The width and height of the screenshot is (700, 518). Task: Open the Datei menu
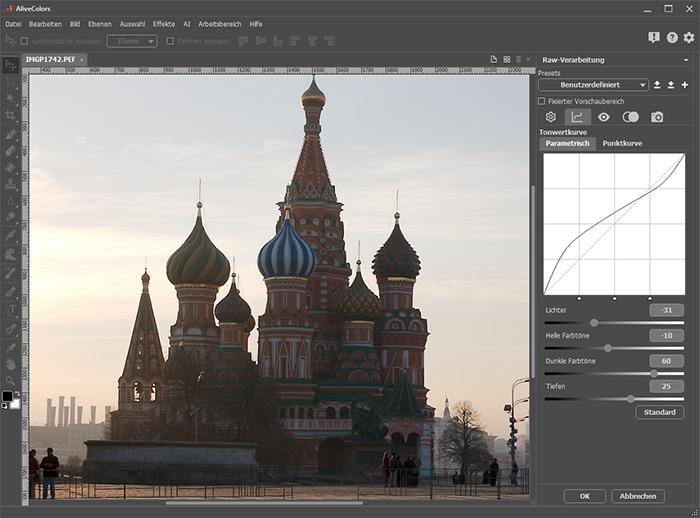pos(13,24)
